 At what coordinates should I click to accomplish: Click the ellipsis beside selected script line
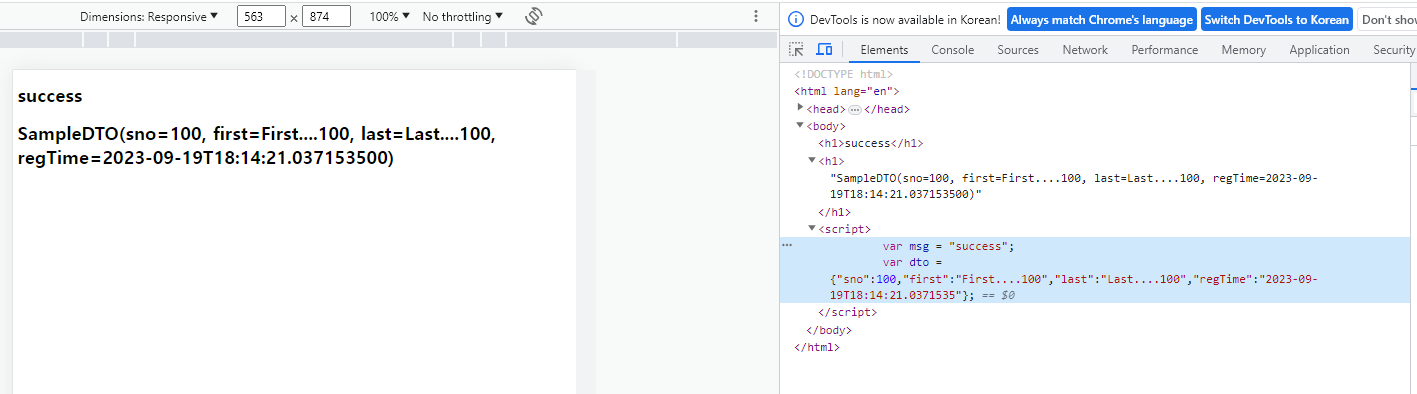787,245
